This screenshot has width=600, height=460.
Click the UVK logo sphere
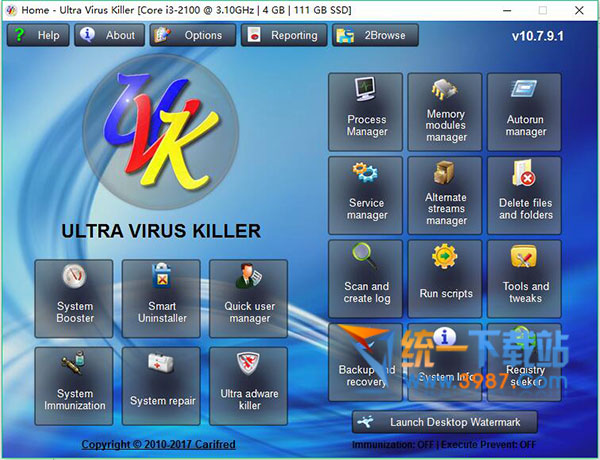[x=161, y=132]
